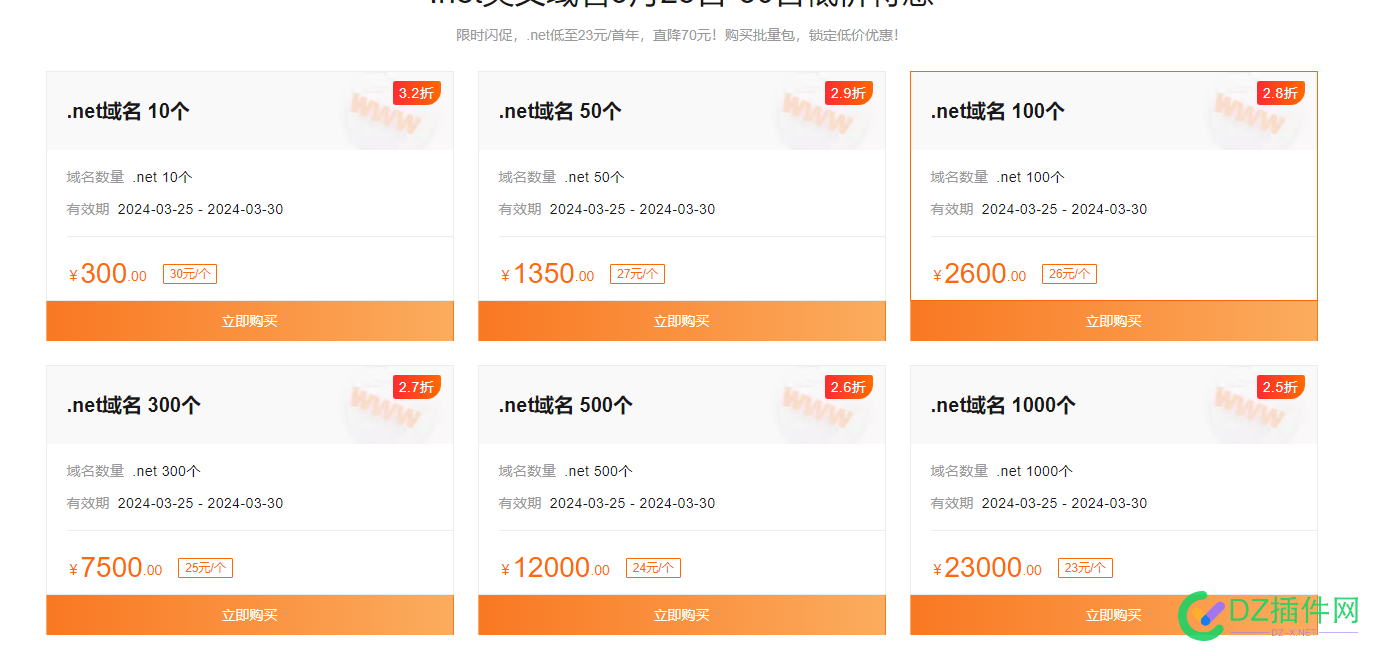Click the promo subtitle 限时闪促 text
The height and width of the screenshot is (656, 1378).
tap(678, 35)
